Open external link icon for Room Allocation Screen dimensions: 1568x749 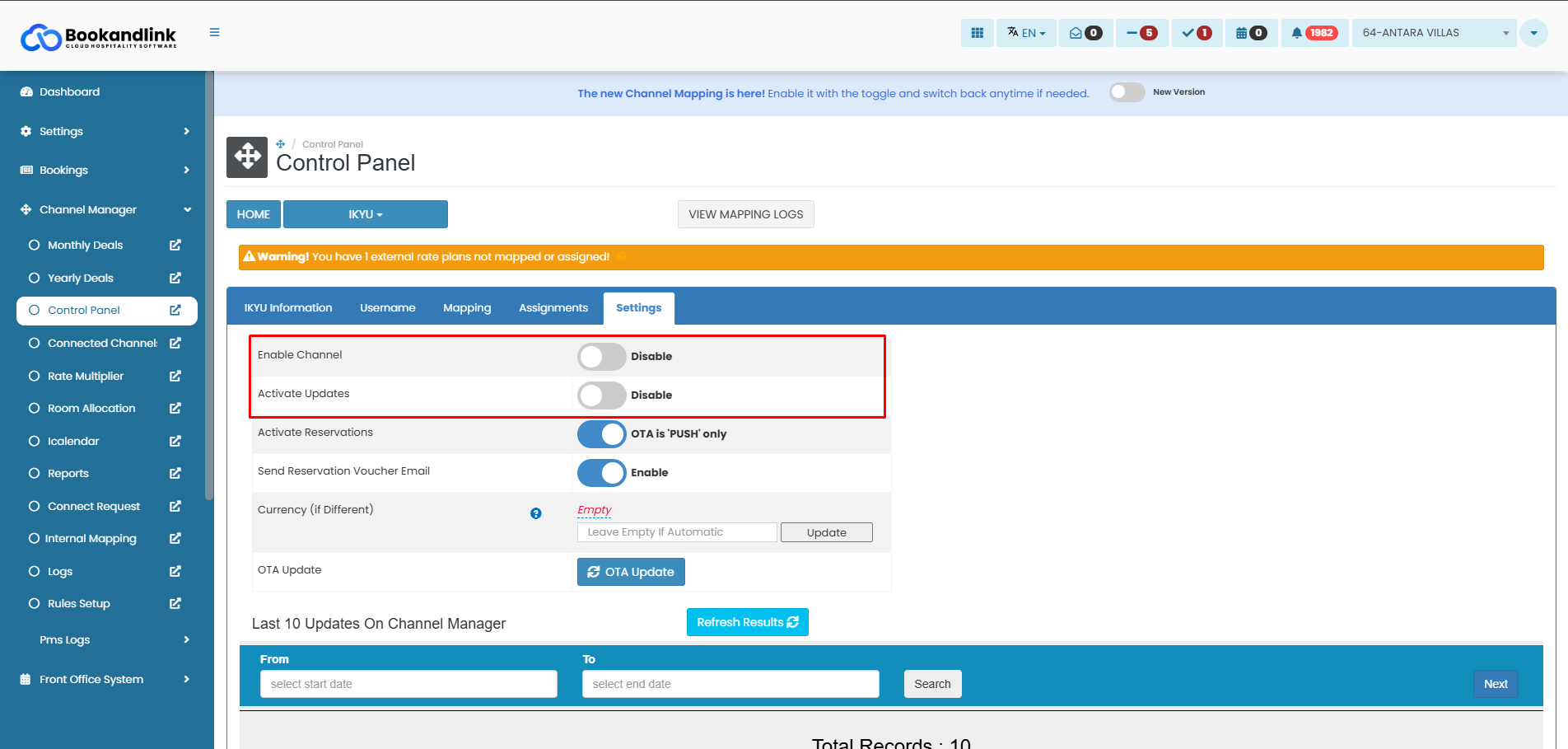point(175,408)
